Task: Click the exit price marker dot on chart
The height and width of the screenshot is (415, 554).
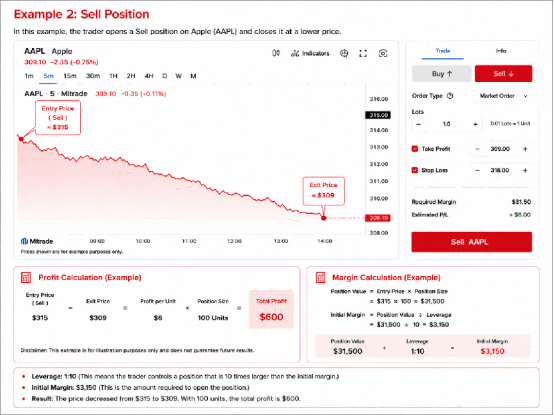Action: coord(323,218)
